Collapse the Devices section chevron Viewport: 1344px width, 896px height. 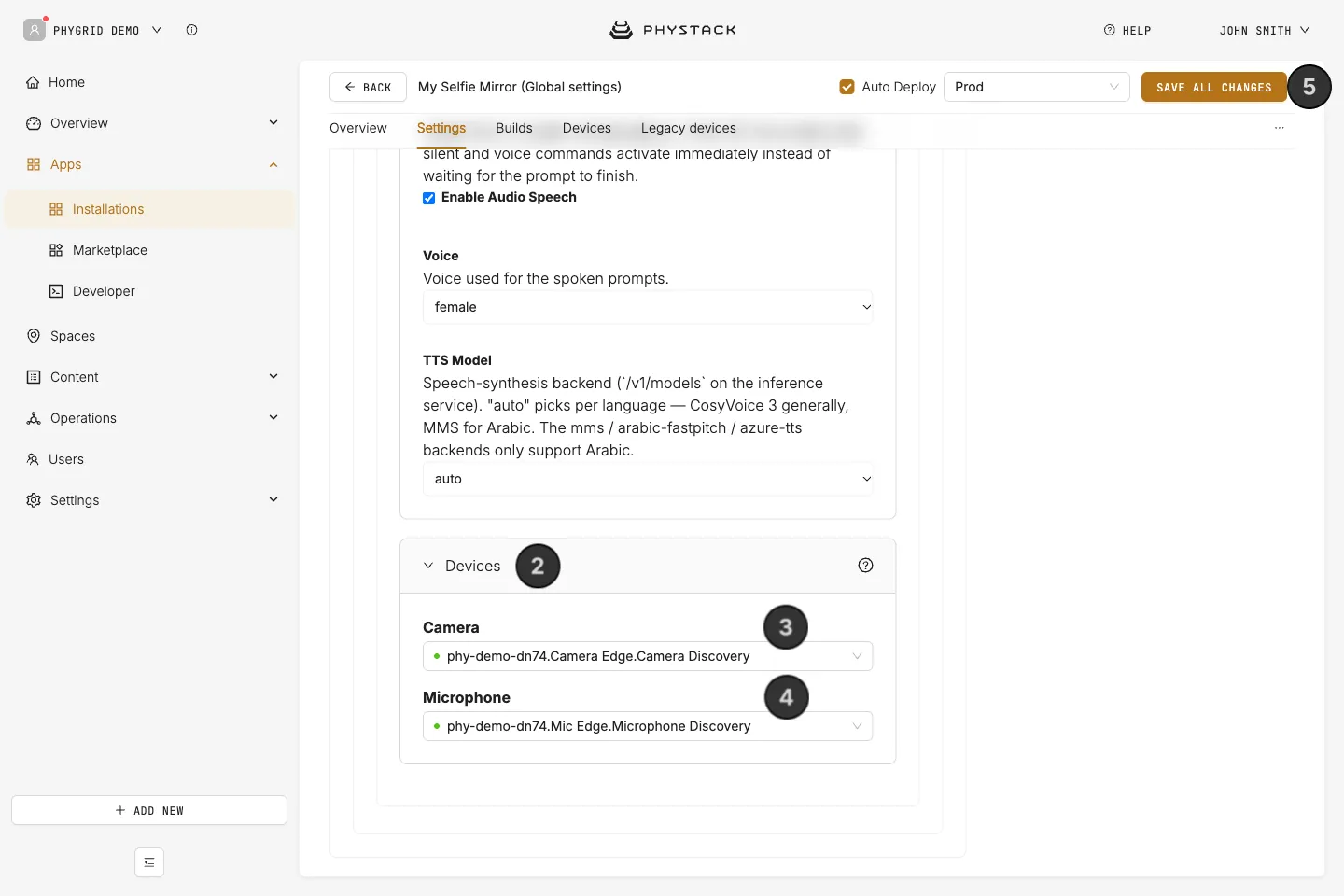(x=428, y=566)
